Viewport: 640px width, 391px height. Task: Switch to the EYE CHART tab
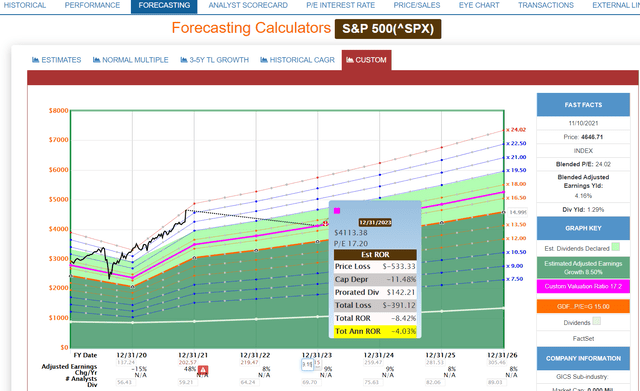479,5
